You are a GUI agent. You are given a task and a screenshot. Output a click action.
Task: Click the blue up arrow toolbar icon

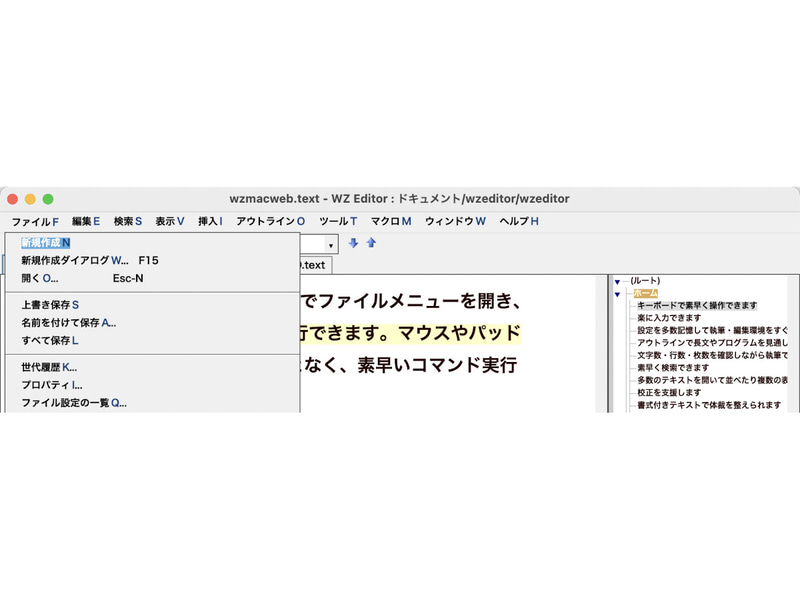(x=371, y=243)
